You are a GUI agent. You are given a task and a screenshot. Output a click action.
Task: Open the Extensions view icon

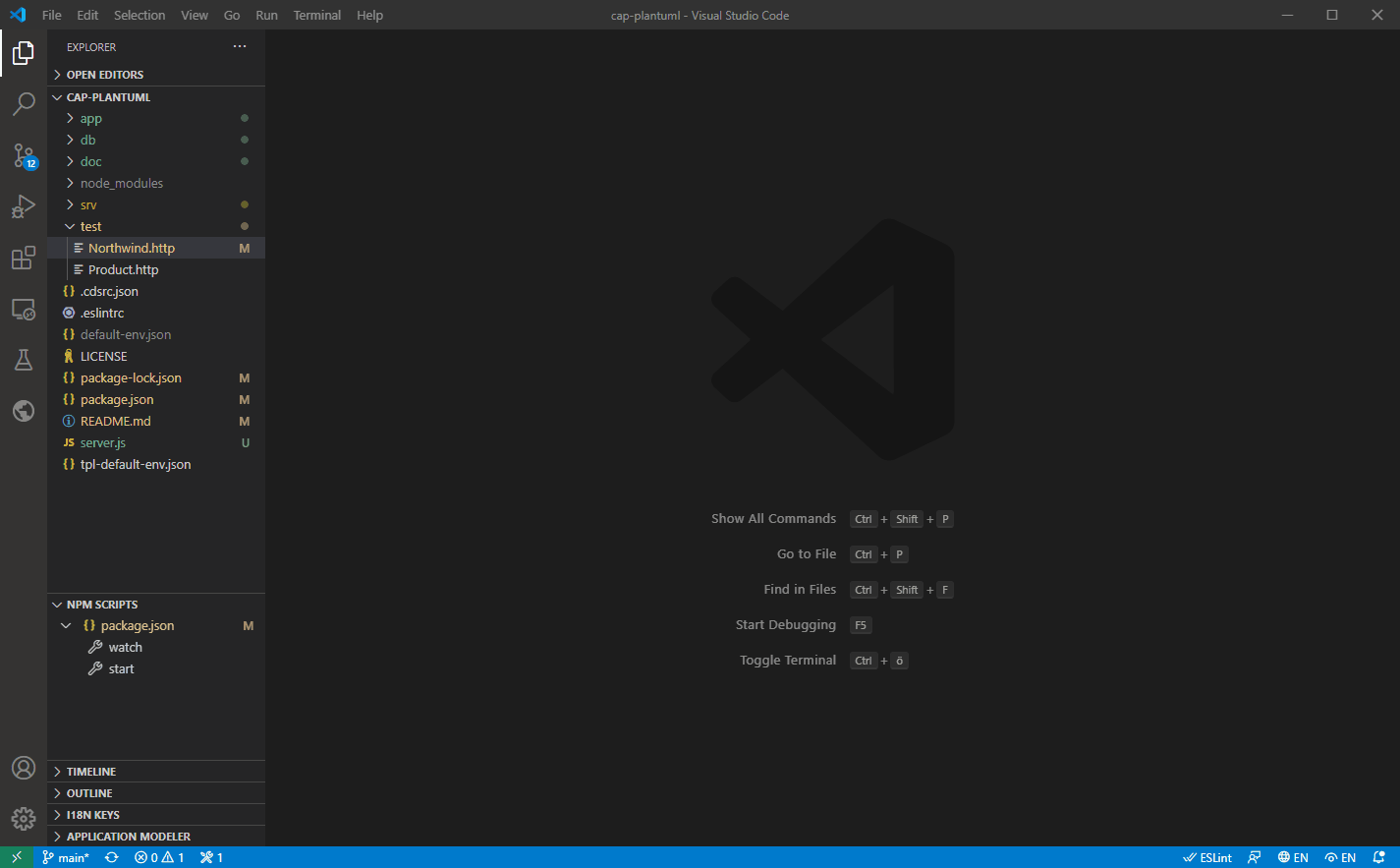coord(24,258)
